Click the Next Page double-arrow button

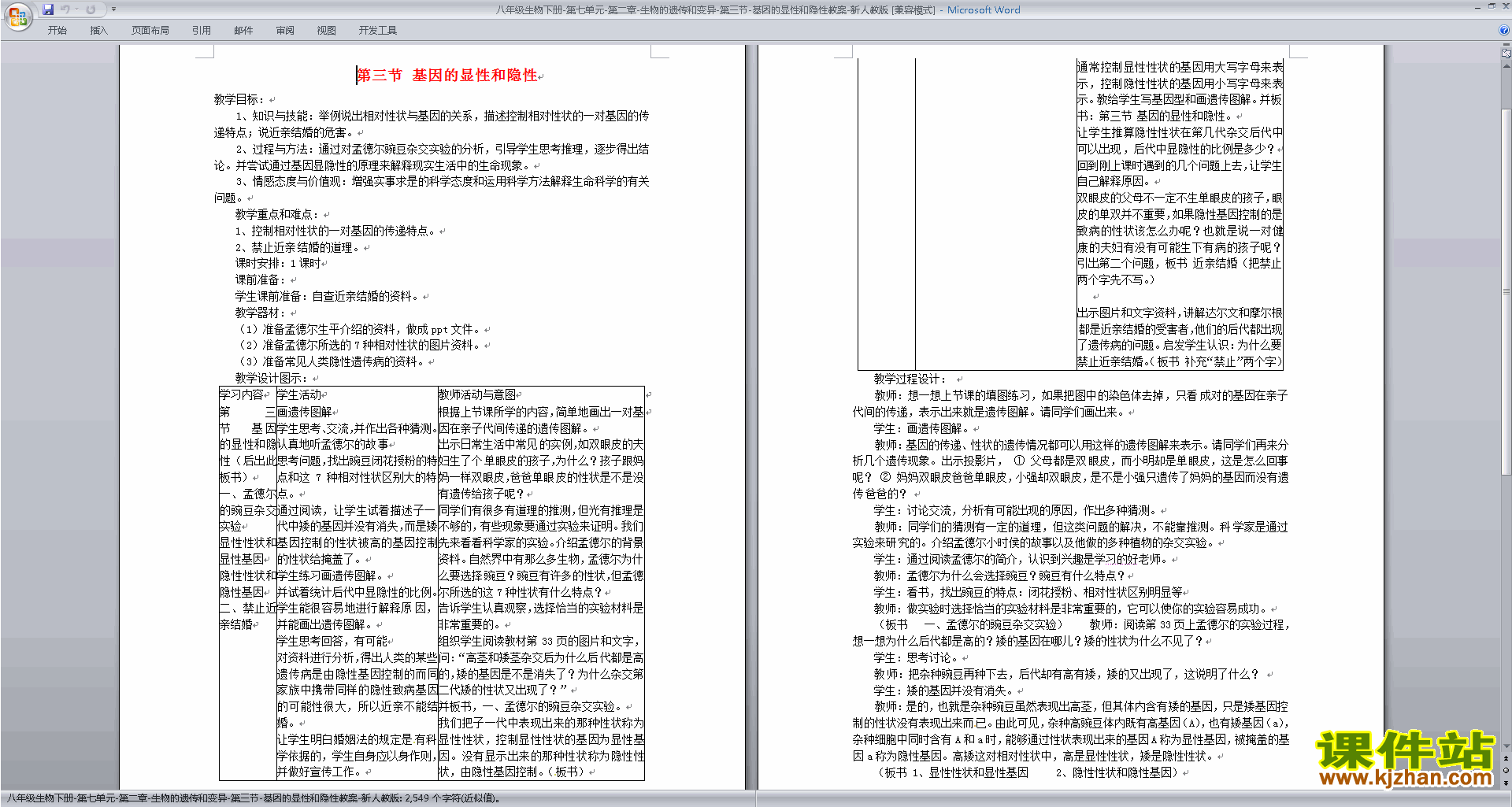(x=1506, y=782)
